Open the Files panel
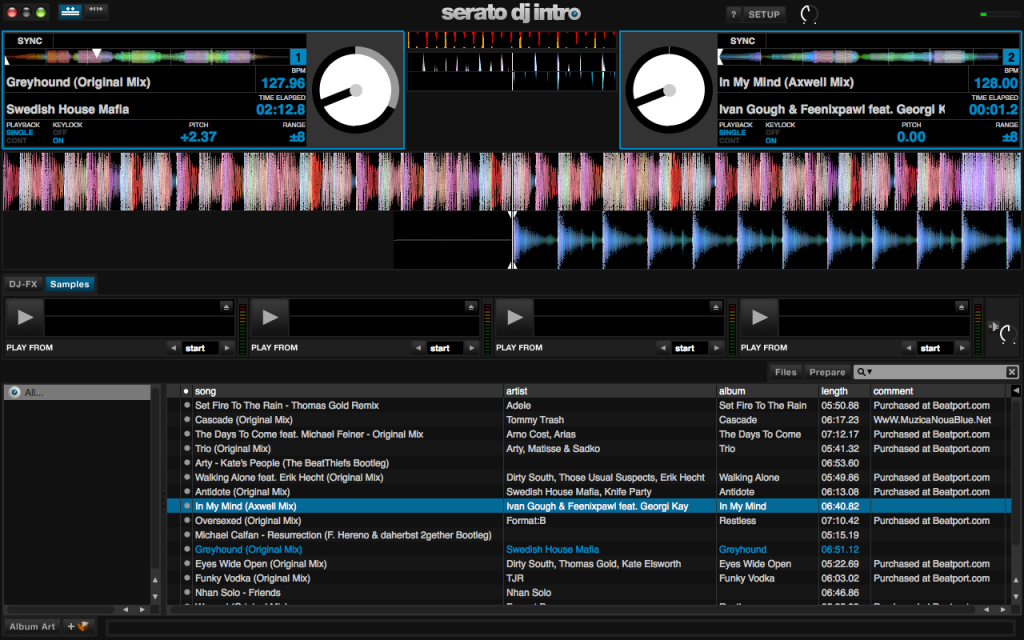The height and width of the screenshot is (640, 1024). pyautogui.click(x=786, y=372)
